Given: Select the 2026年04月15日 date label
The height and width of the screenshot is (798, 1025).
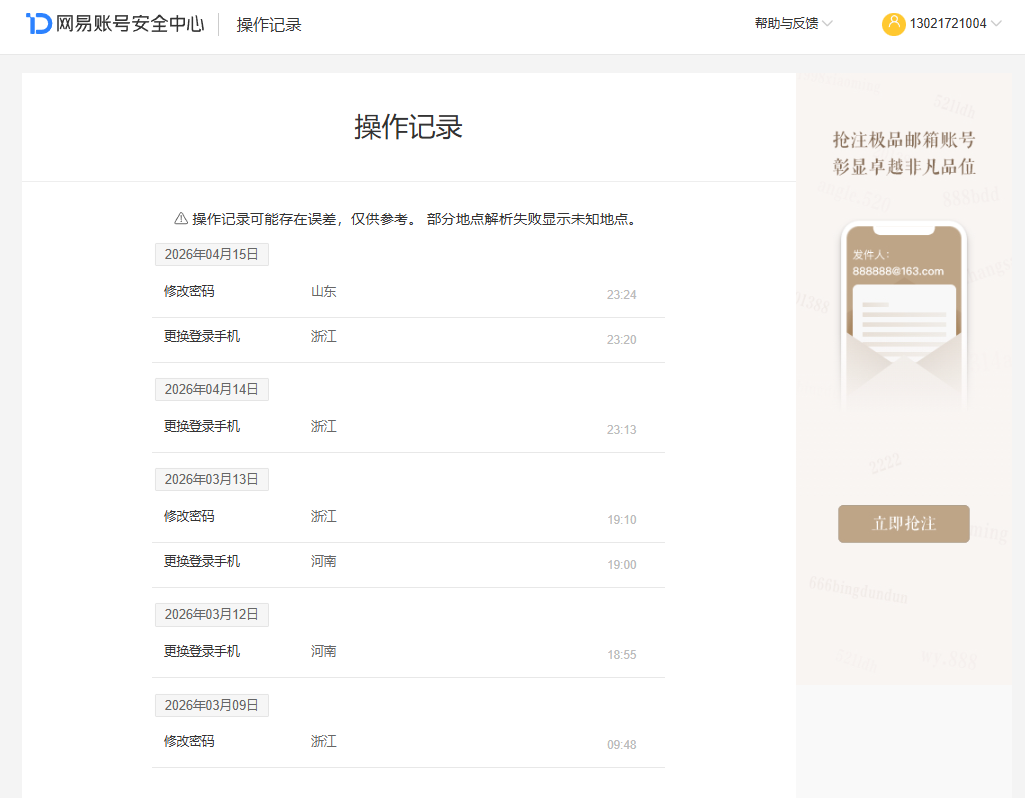Looking at the screenshot, I should coord(212,254).
